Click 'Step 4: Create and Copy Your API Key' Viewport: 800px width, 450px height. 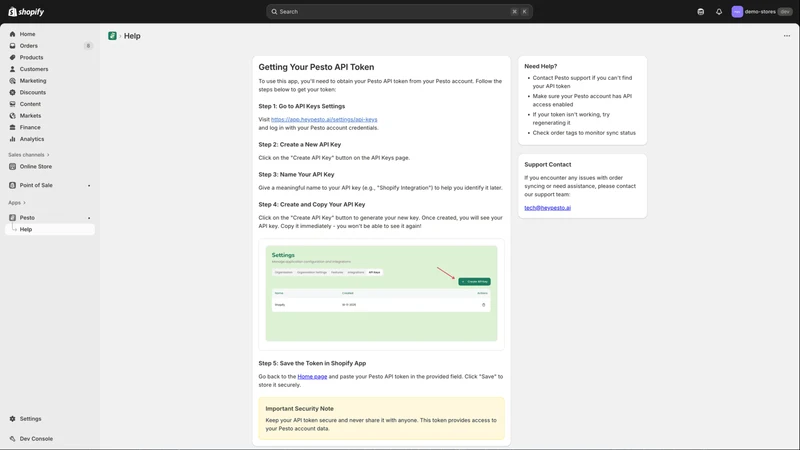[312, 205]
